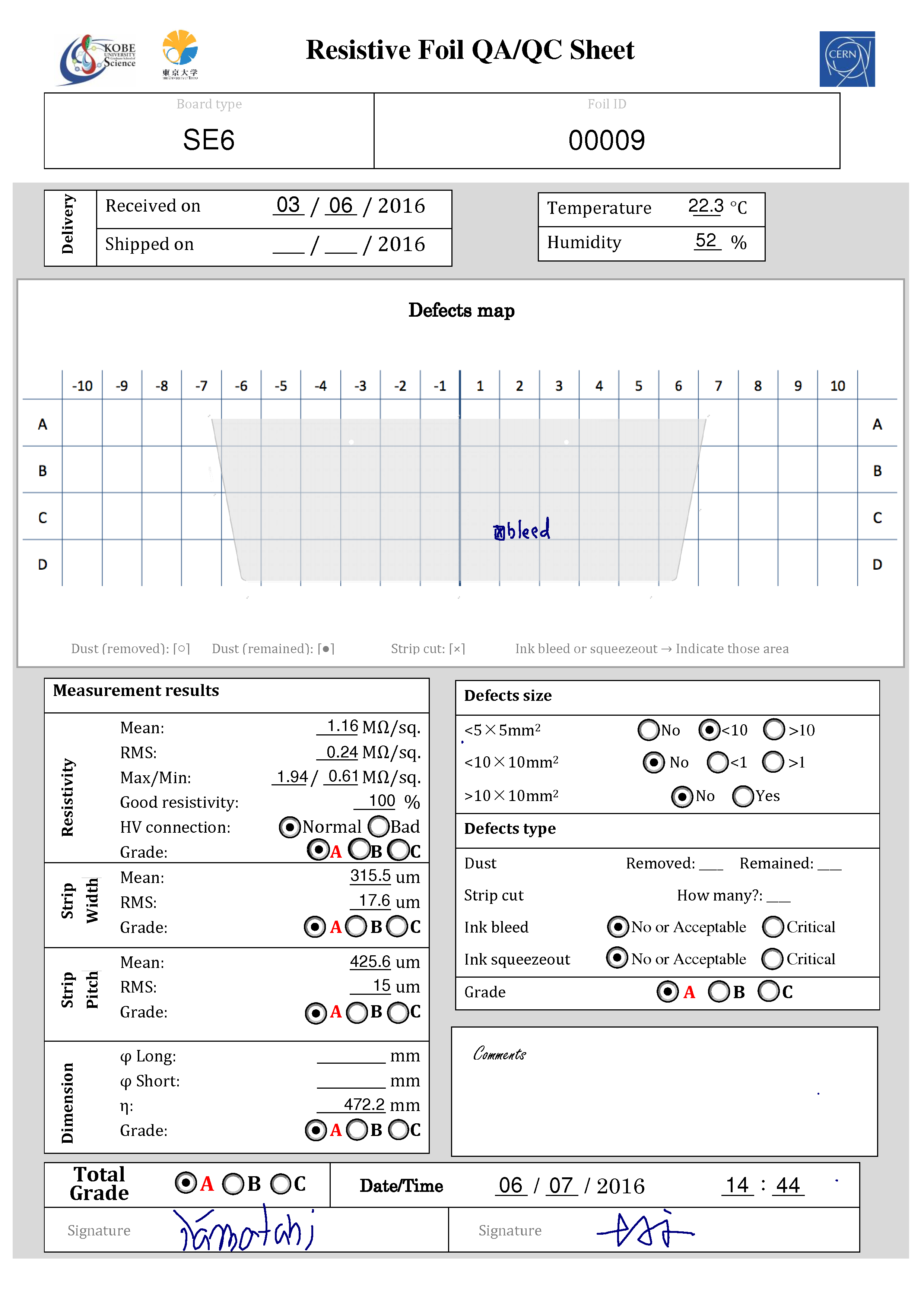Select Dimension grade B
Viewport: 924px width, 1307px height.
coord(357,1130)
